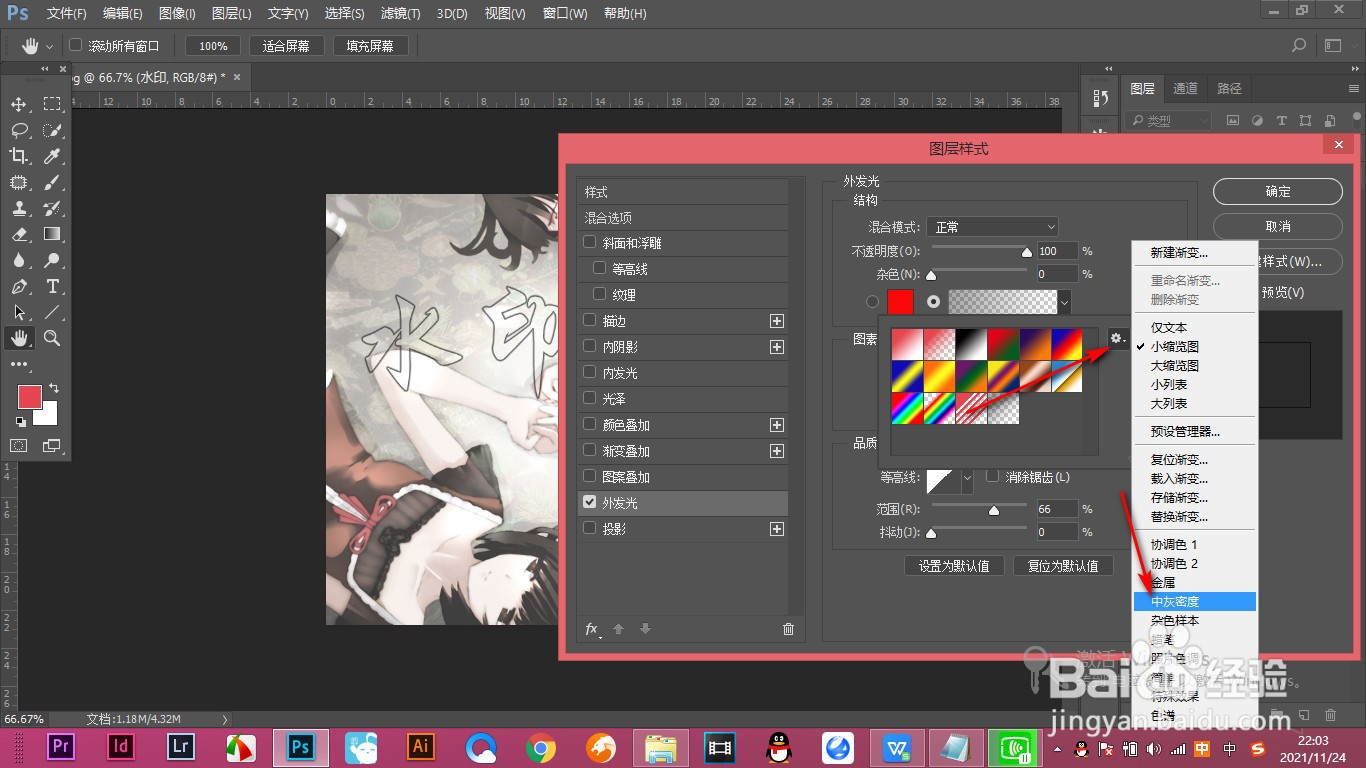The width and height of the screenshot is (1366, 768).
Task: Click 设置为默认值 button
Action: (x=954, y=565)
